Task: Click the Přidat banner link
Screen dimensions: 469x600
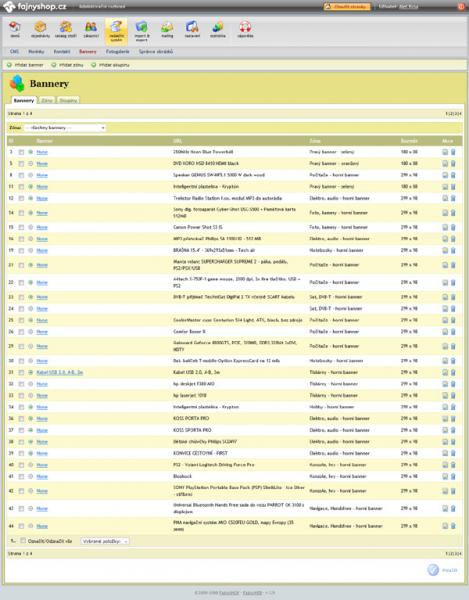Action: (x=25, y=65)
